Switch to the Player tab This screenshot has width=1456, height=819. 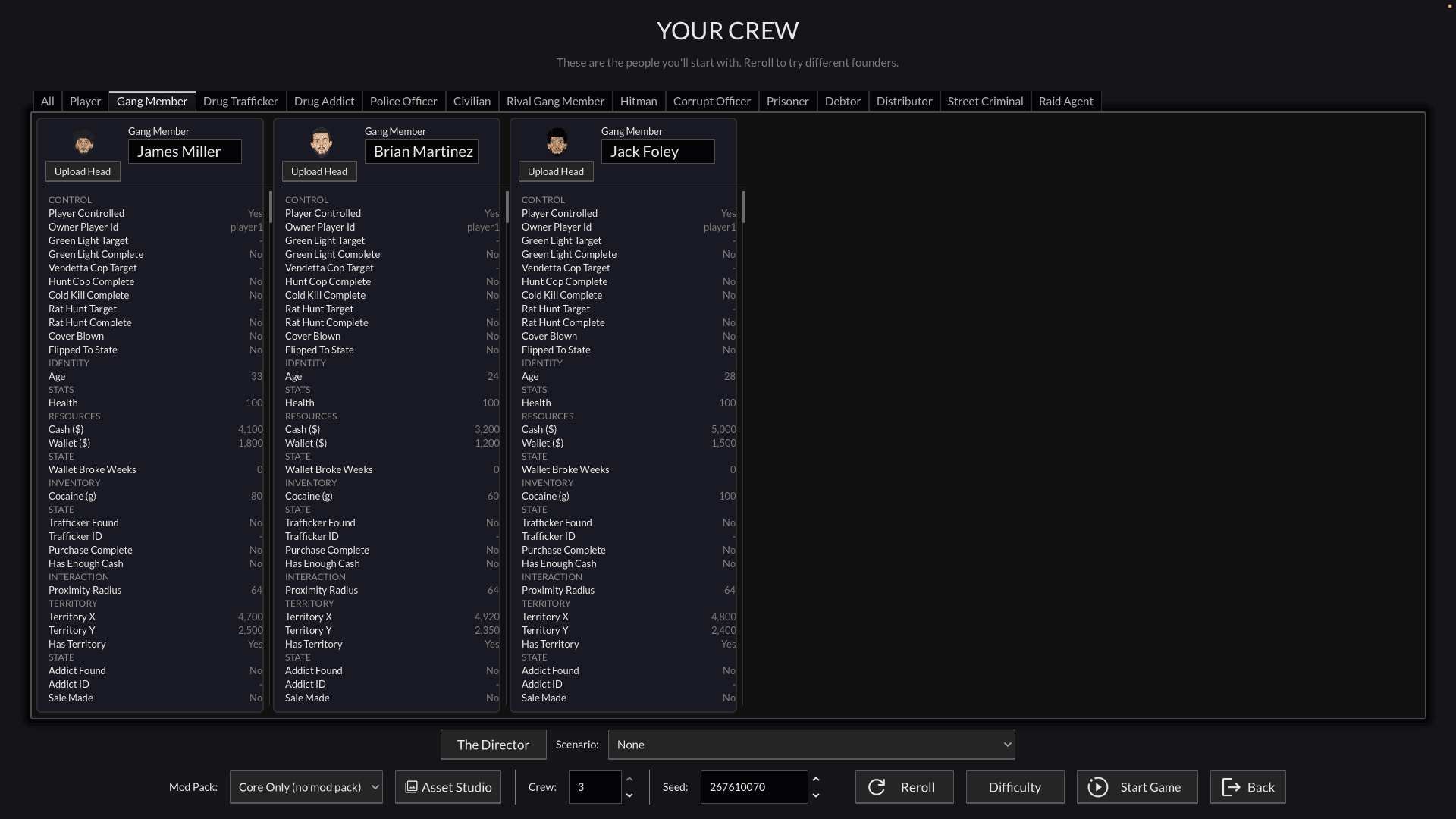pos(85,101)
